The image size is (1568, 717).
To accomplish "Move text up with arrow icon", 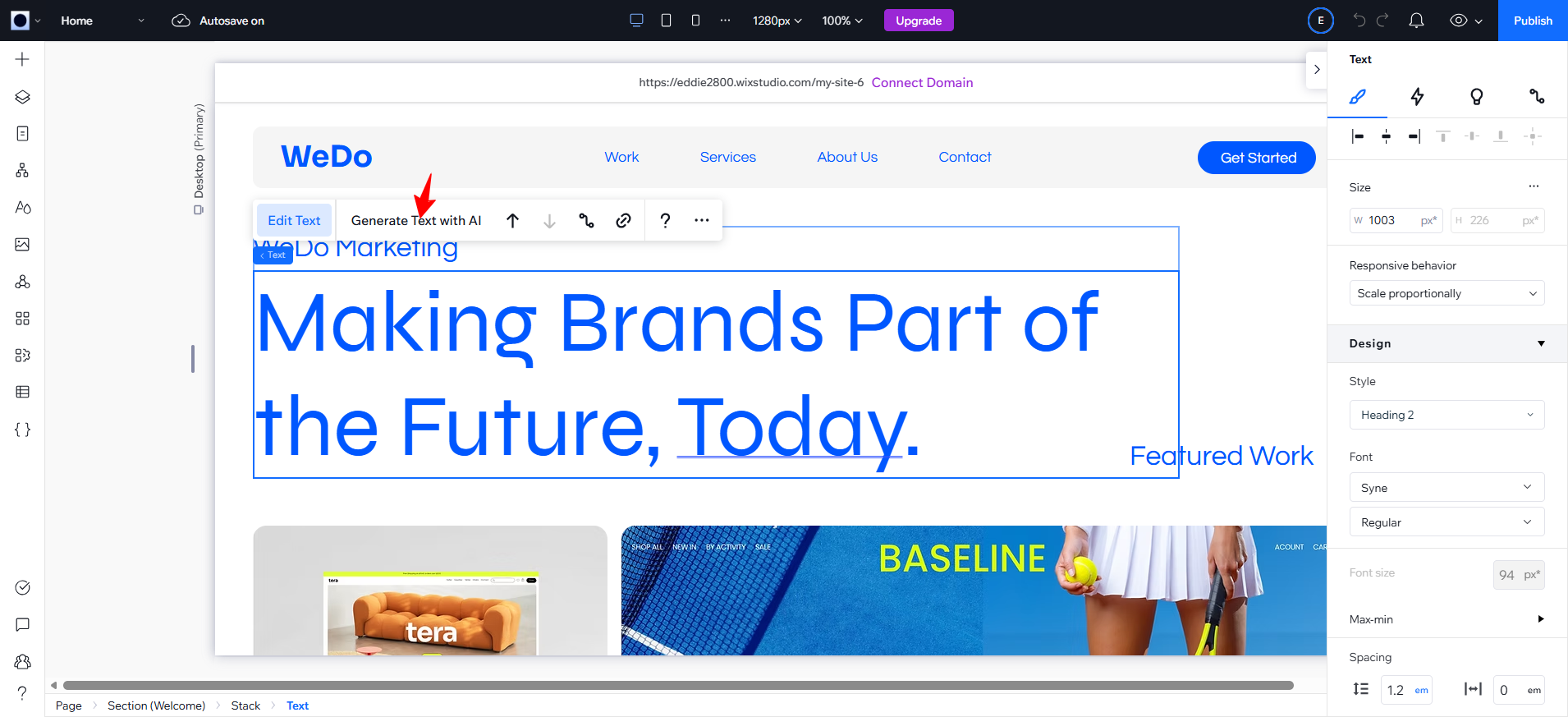I will pyautogui.click(x=512, y=220).
